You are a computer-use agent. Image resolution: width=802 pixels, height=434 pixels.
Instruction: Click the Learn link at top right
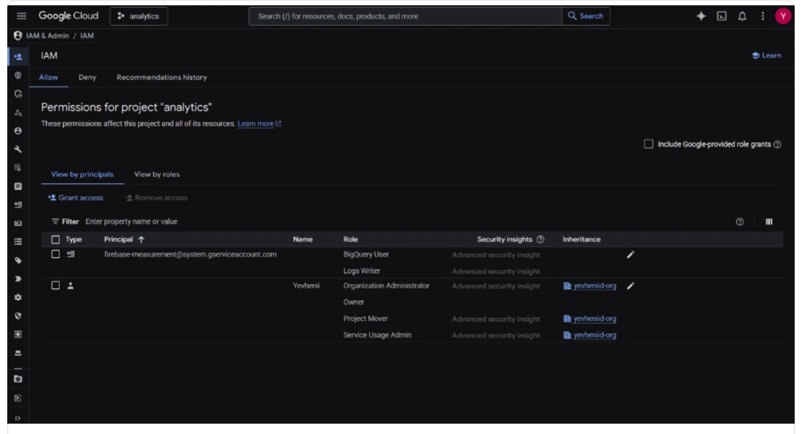pos(766,55)
